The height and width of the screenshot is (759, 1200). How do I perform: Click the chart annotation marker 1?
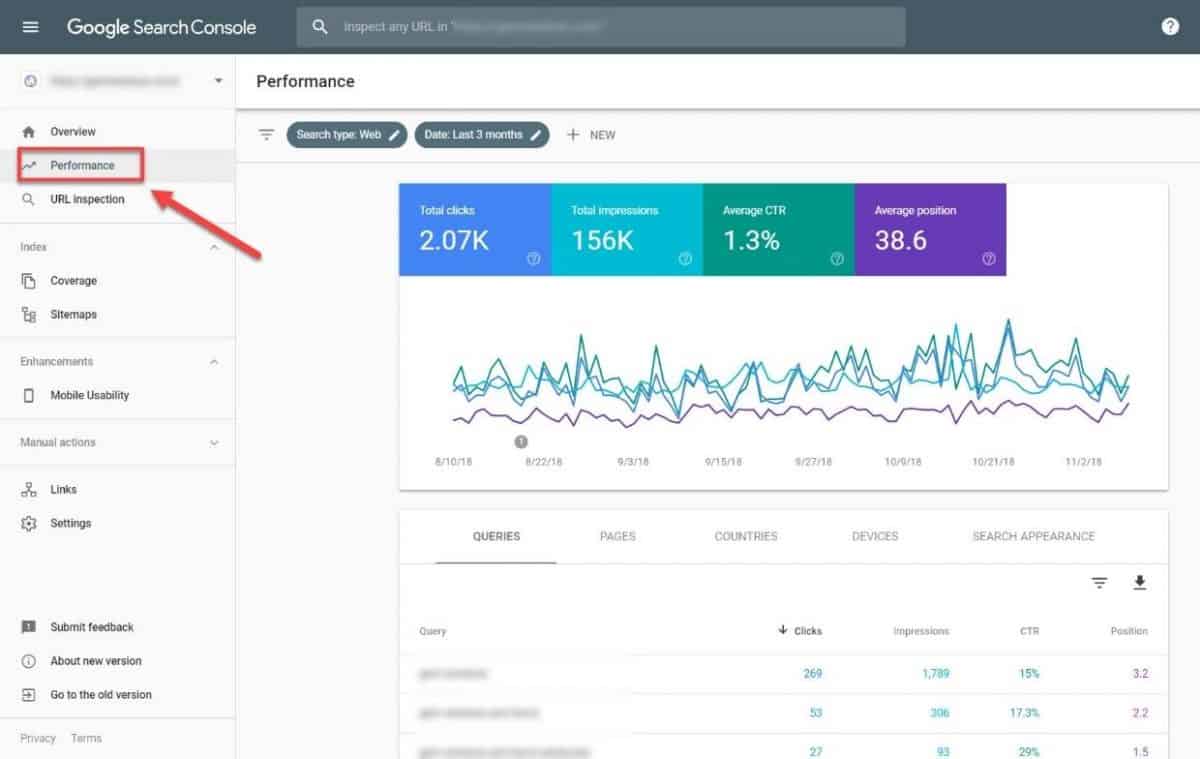pos(521,441)
